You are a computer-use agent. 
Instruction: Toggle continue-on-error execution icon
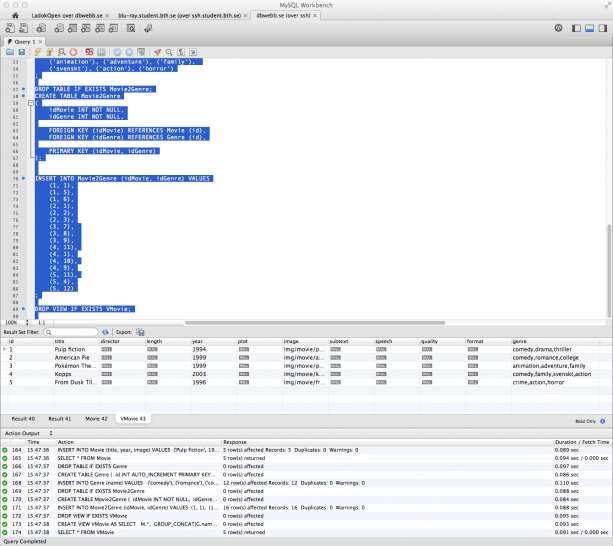click(x=90, y=52)
